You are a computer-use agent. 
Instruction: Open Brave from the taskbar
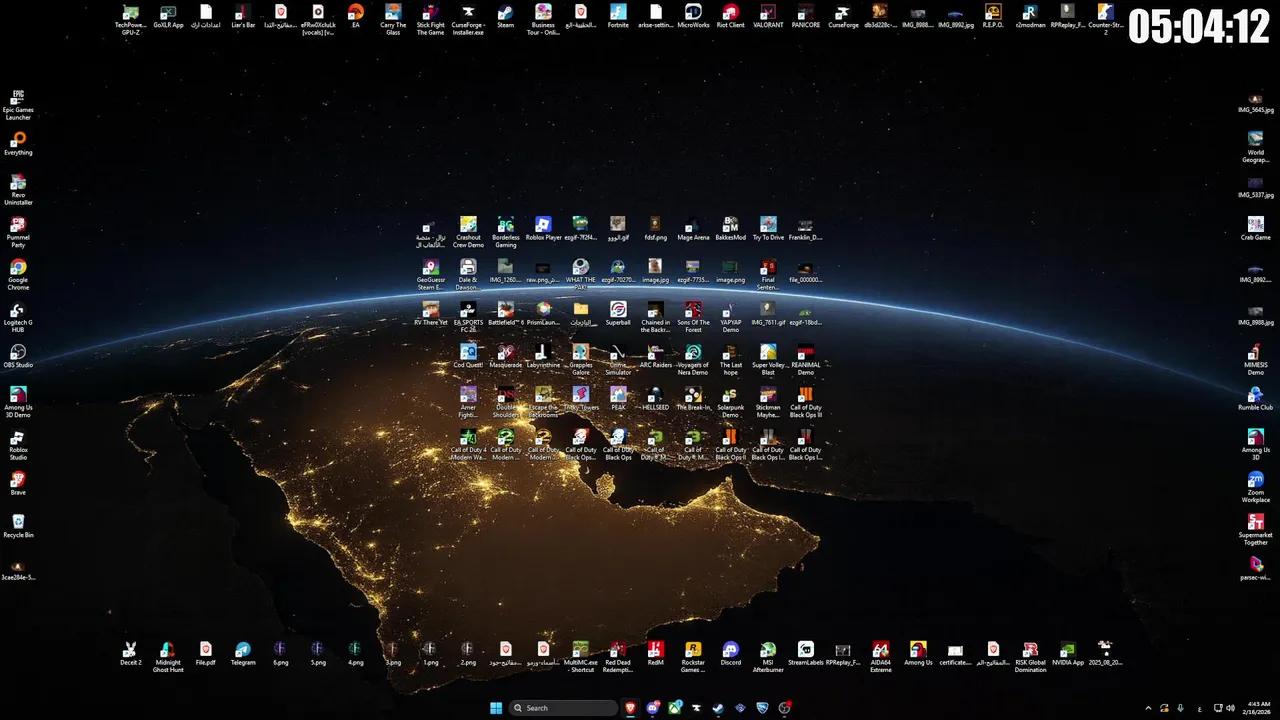[630, 708]
